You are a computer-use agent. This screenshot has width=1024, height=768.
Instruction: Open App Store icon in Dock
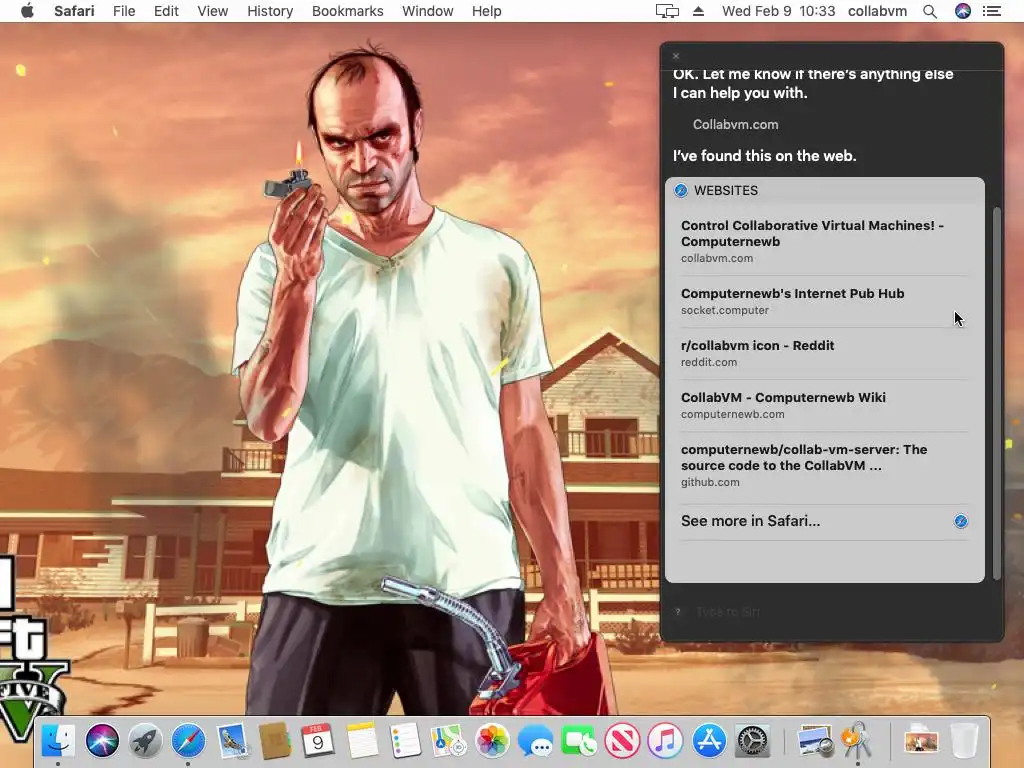tap(709, 741)
